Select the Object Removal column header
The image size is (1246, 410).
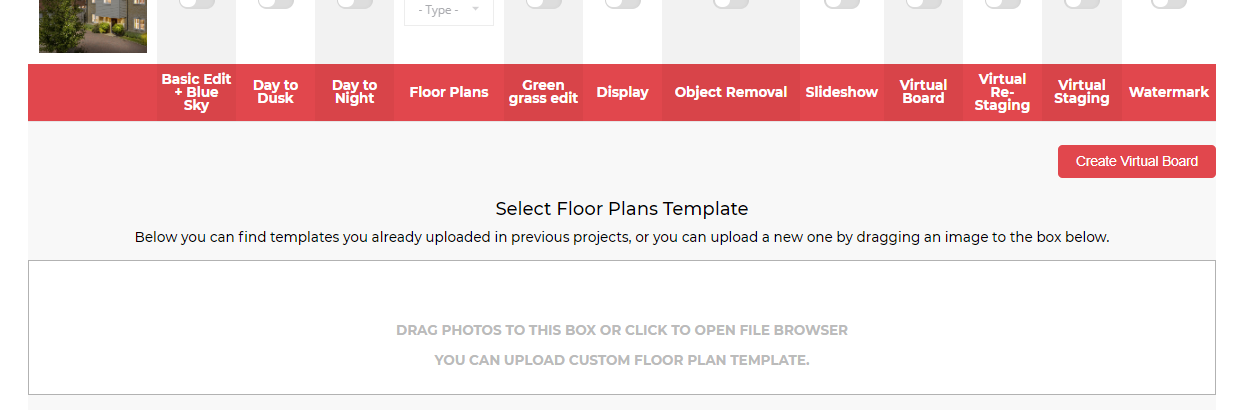(731, 92)
